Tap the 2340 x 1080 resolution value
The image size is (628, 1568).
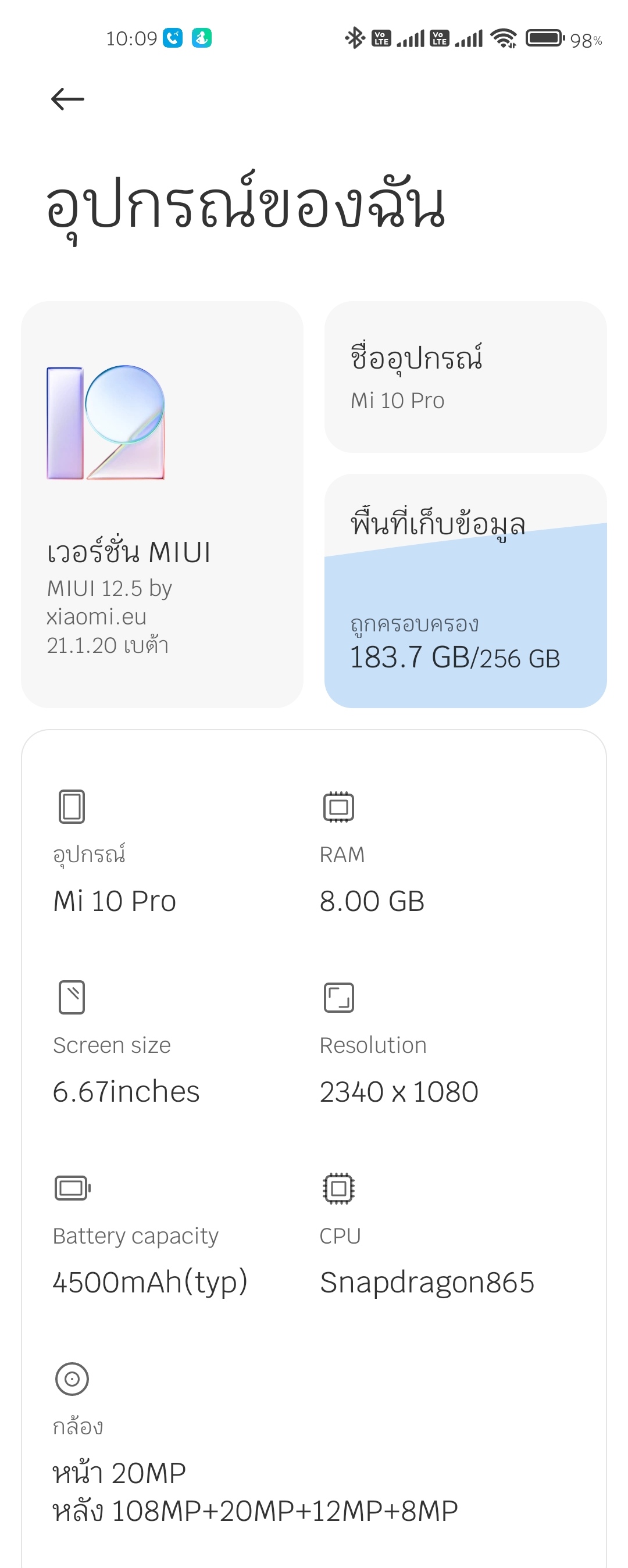pos(398,1091)
